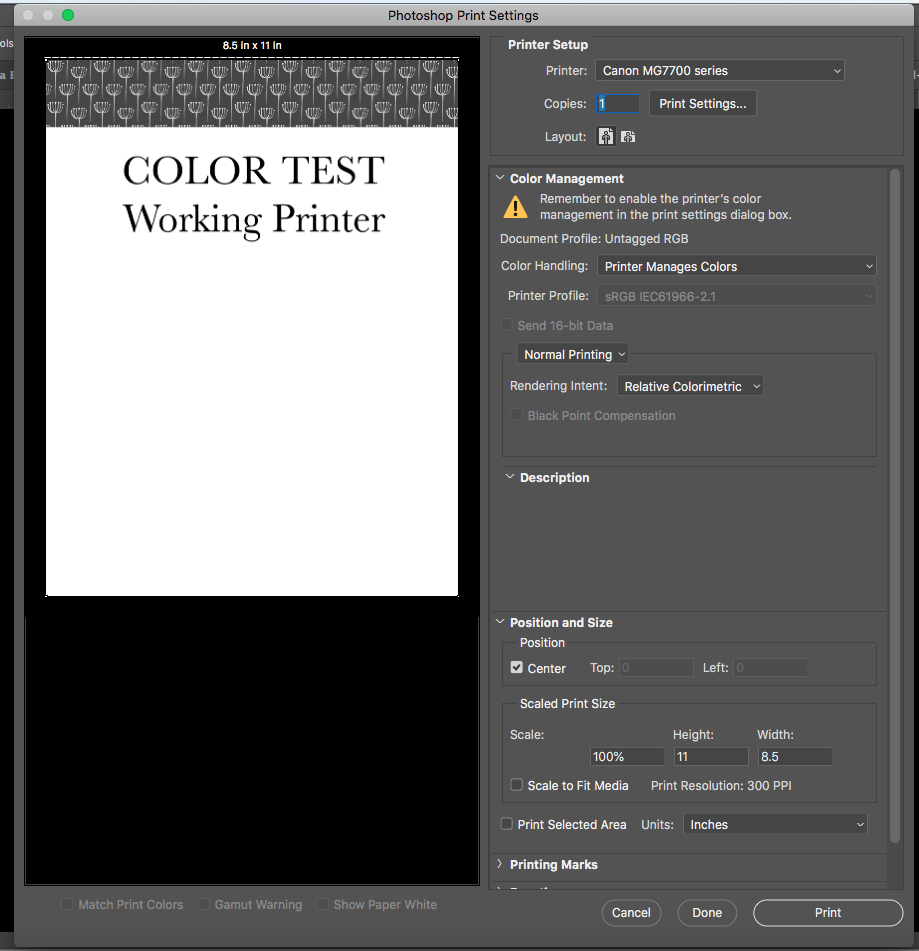Enable the Gamut Warning option
Screen dimensions: 919x951
pos(202,905)
